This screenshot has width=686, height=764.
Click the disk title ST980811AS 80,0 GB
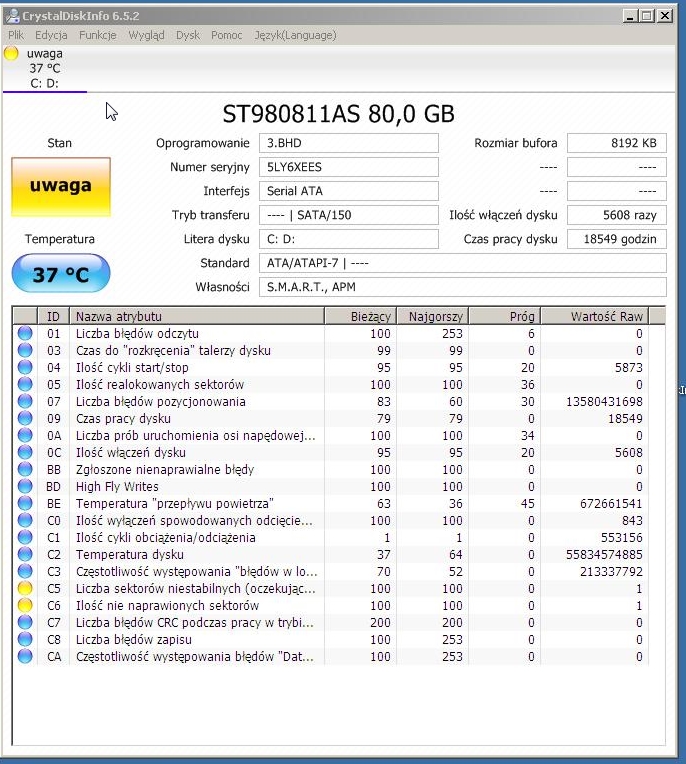pyautogui.click(x=339, y=114)
